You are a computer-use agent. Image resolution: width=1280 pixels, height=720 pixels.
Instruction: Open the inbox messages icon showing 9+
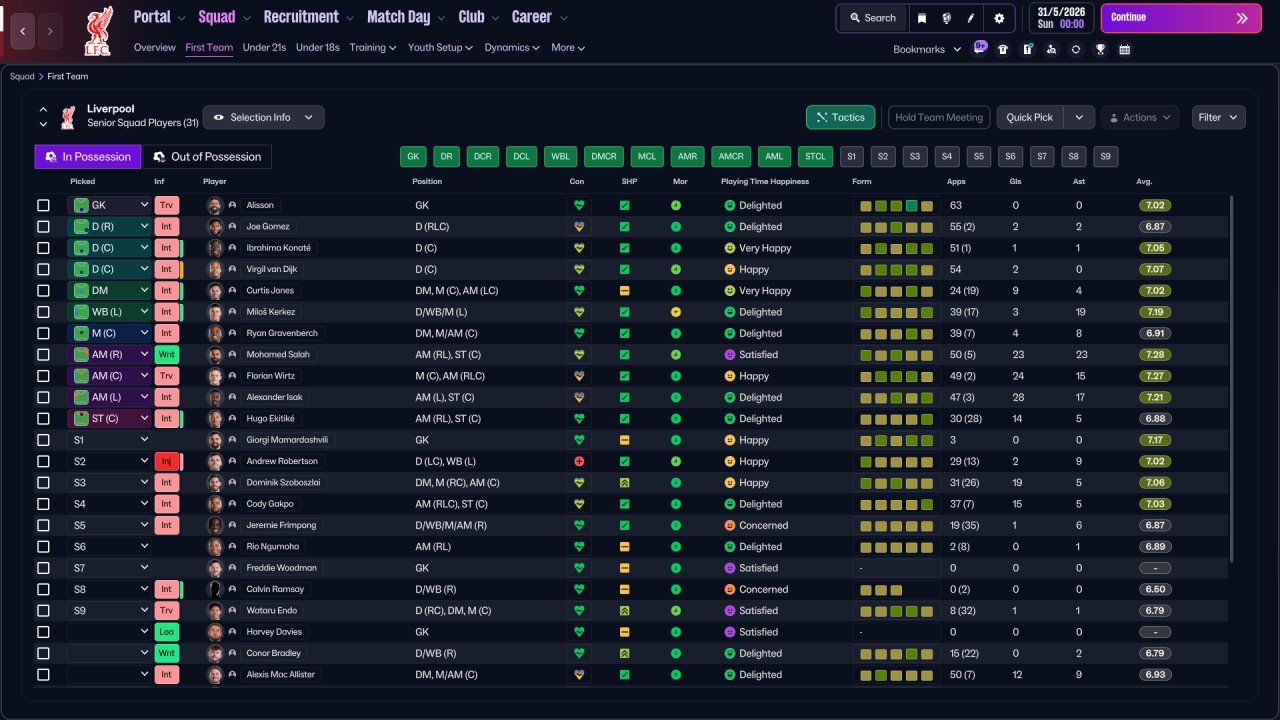pos(980,48)
